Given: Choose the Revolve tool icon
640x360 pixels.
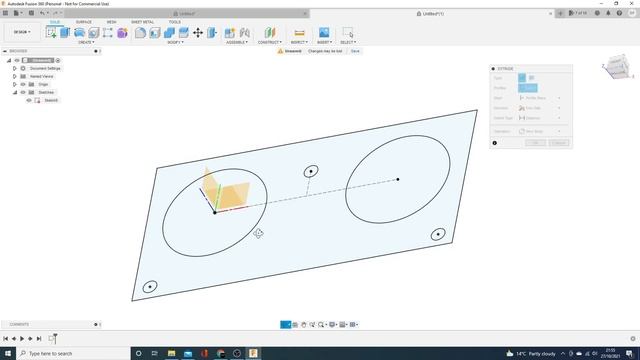Looking at the screenshot, I should click(79, 32).
